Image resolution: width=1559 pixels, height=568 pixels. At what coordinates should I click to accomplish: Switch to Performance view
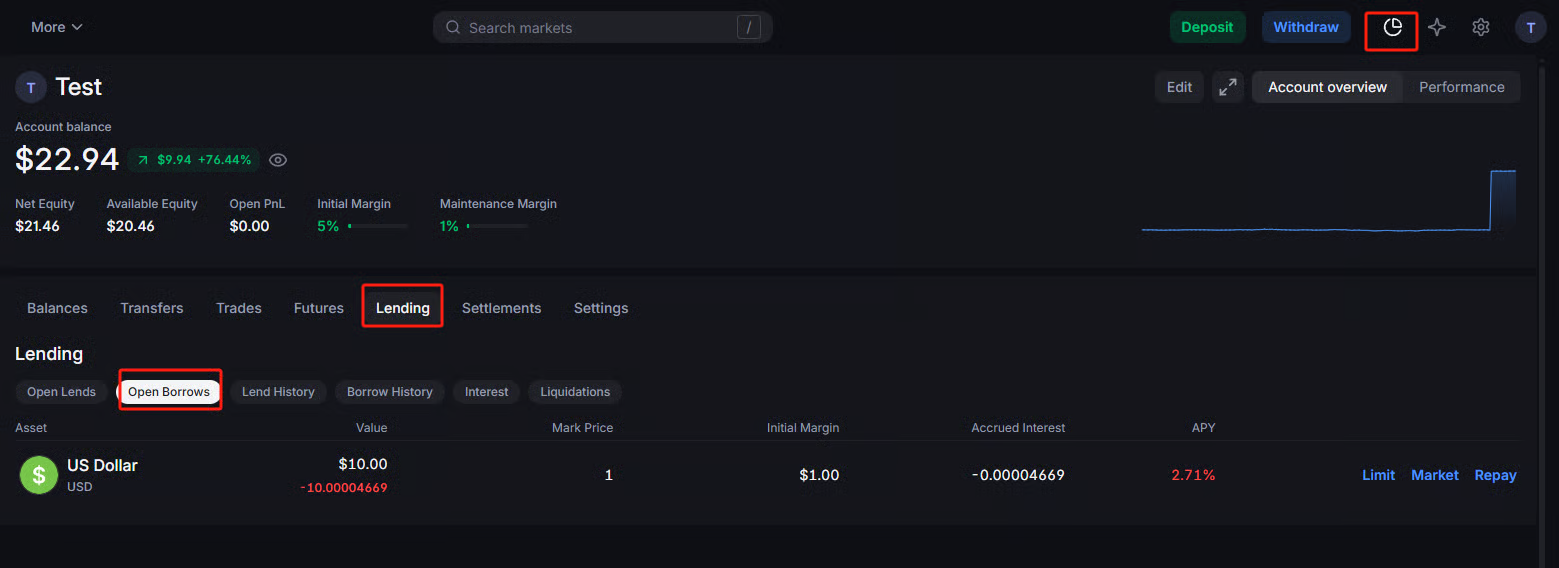point(1461,87)
